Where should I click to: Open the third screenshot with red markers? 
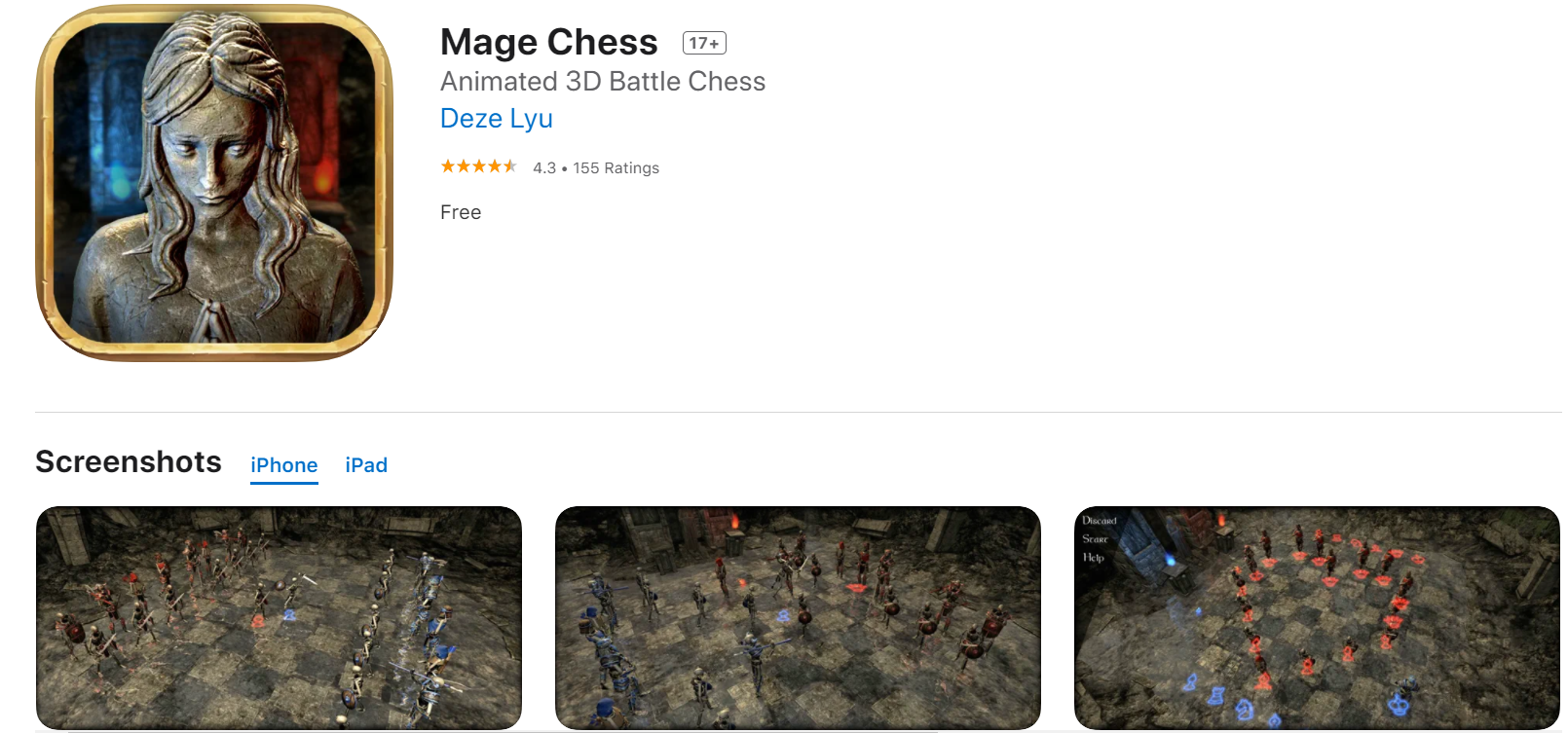[x=1317, y=617]
